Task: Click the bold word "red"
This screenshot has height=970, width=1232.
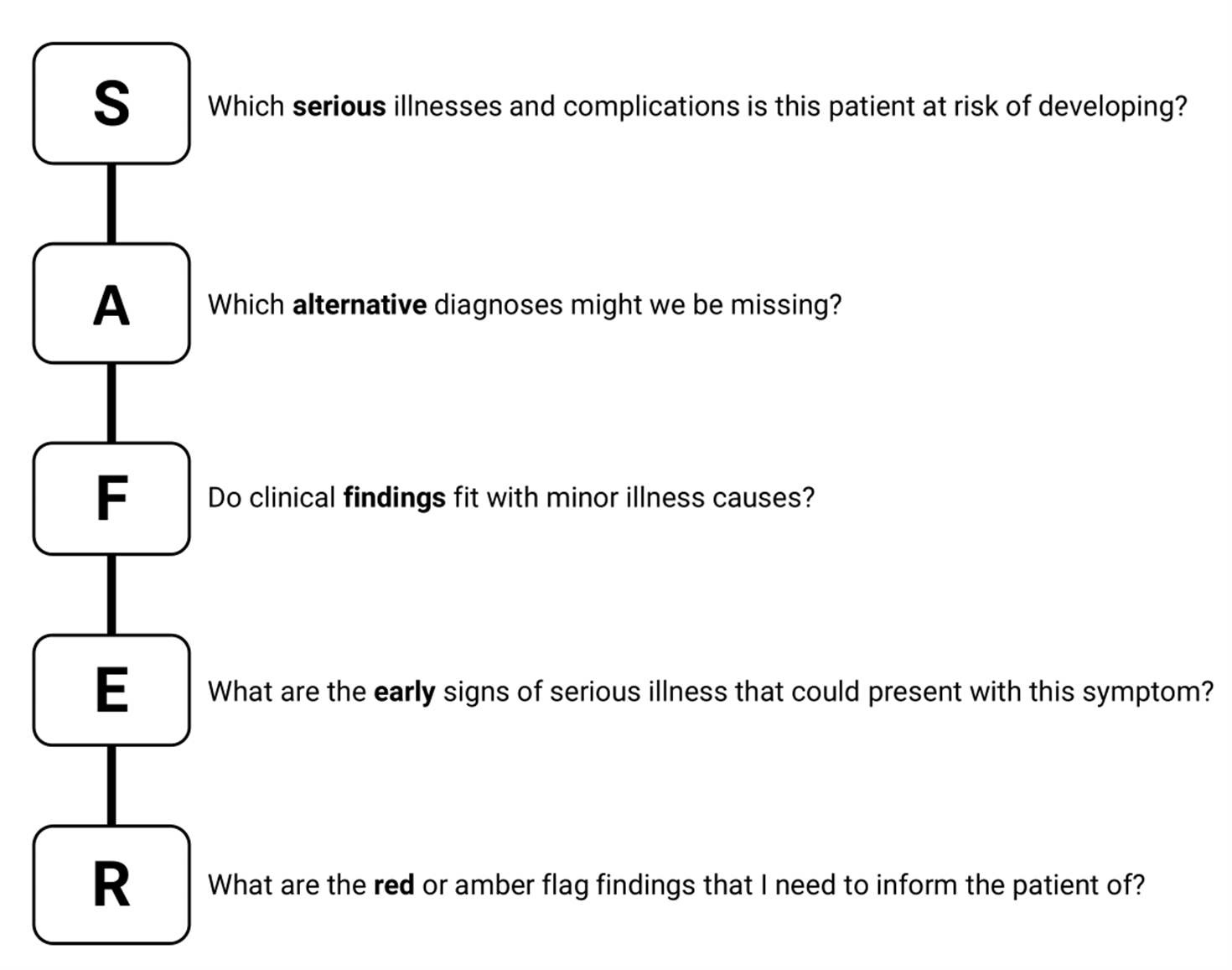Action: [394, 885]
